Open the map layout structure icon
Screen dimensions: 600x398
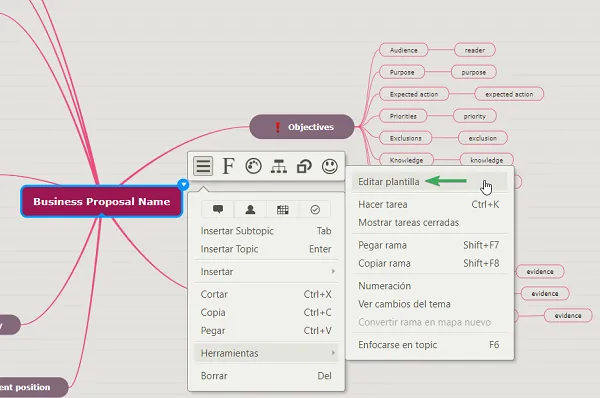[279, 166]
